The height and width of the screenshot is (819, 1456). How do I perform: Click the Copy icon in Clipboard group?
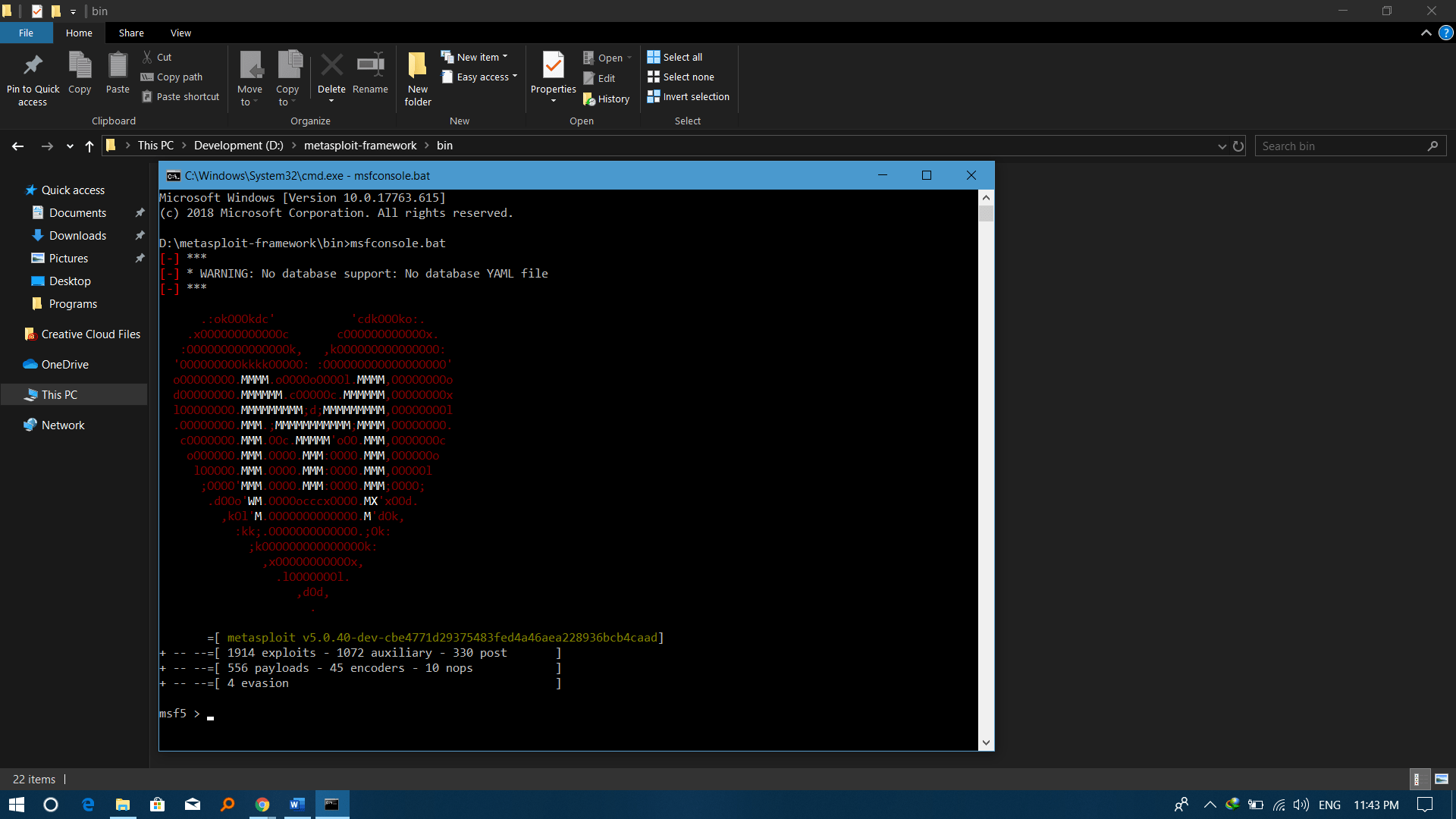[x=80, y=65]
